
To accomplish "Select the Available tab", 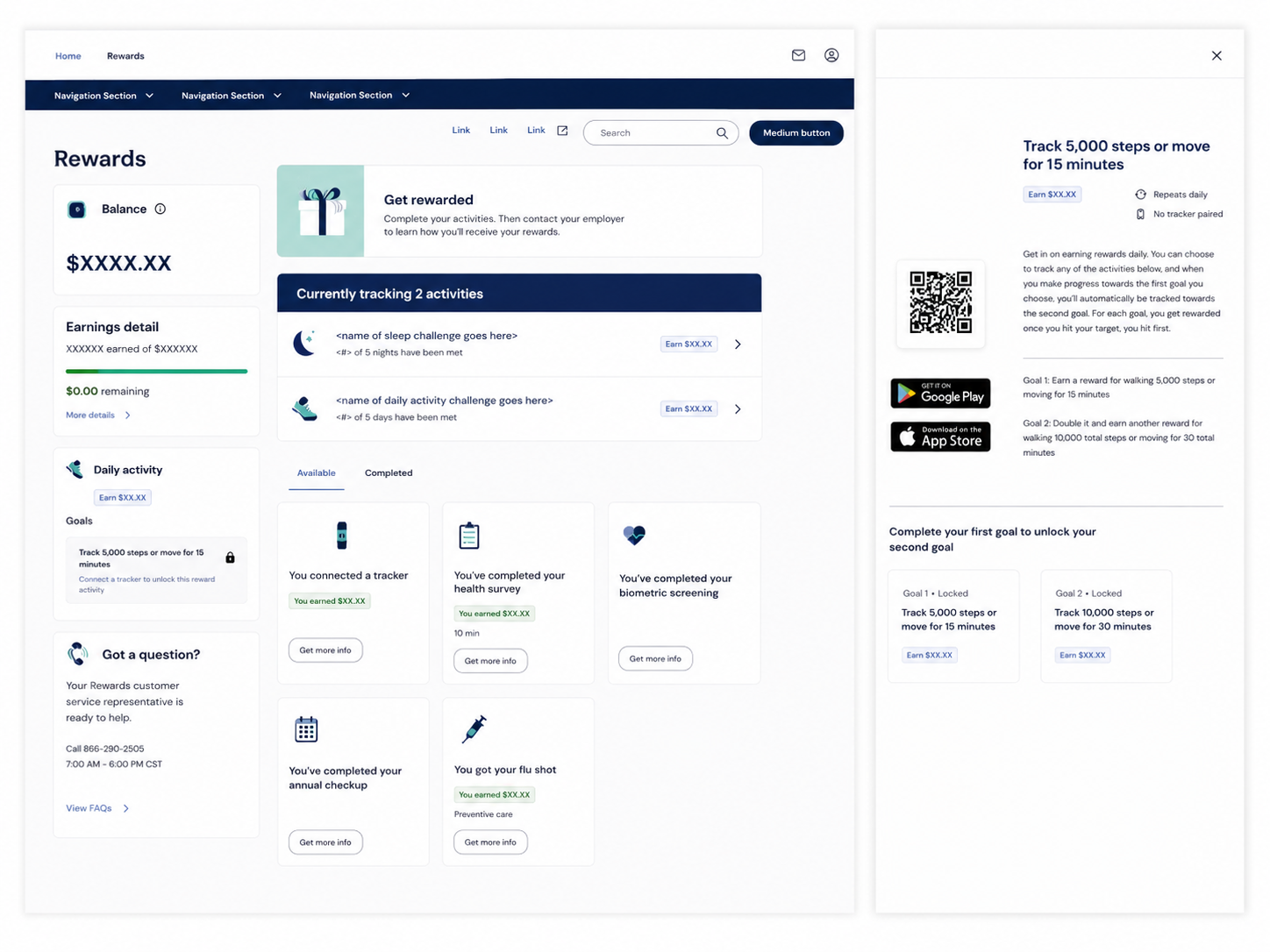I will 316,473.
